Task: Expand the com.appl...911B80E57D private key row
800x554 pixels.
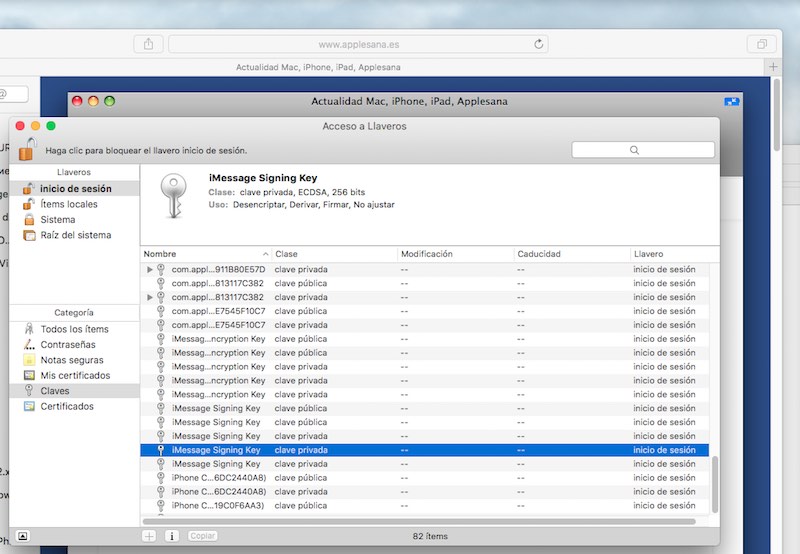Action: click(149, 269)
